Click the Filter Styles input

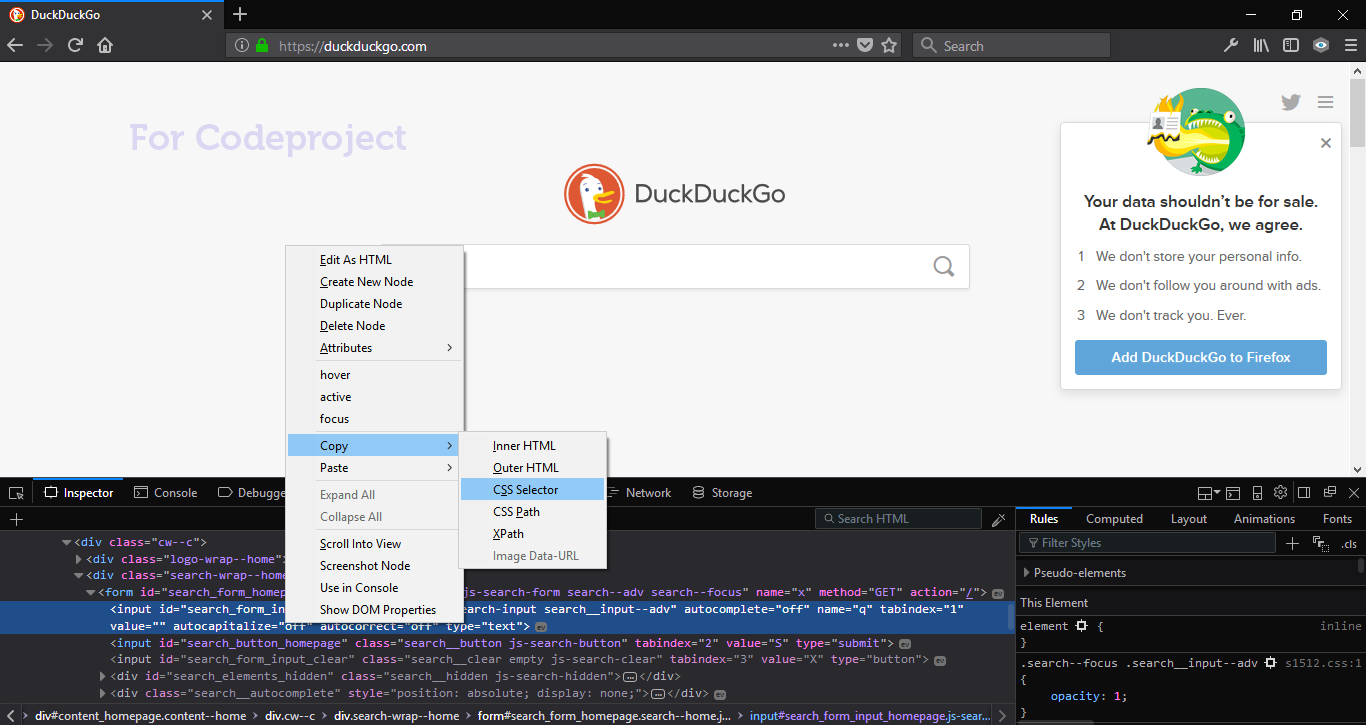click(1148, 543)
